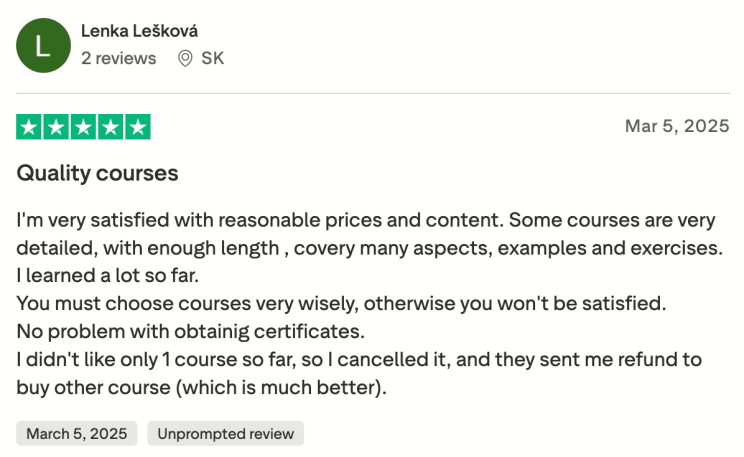Click the fifth green rating star
This screenshot has height=457, width=744.
[x=138, y=127]
